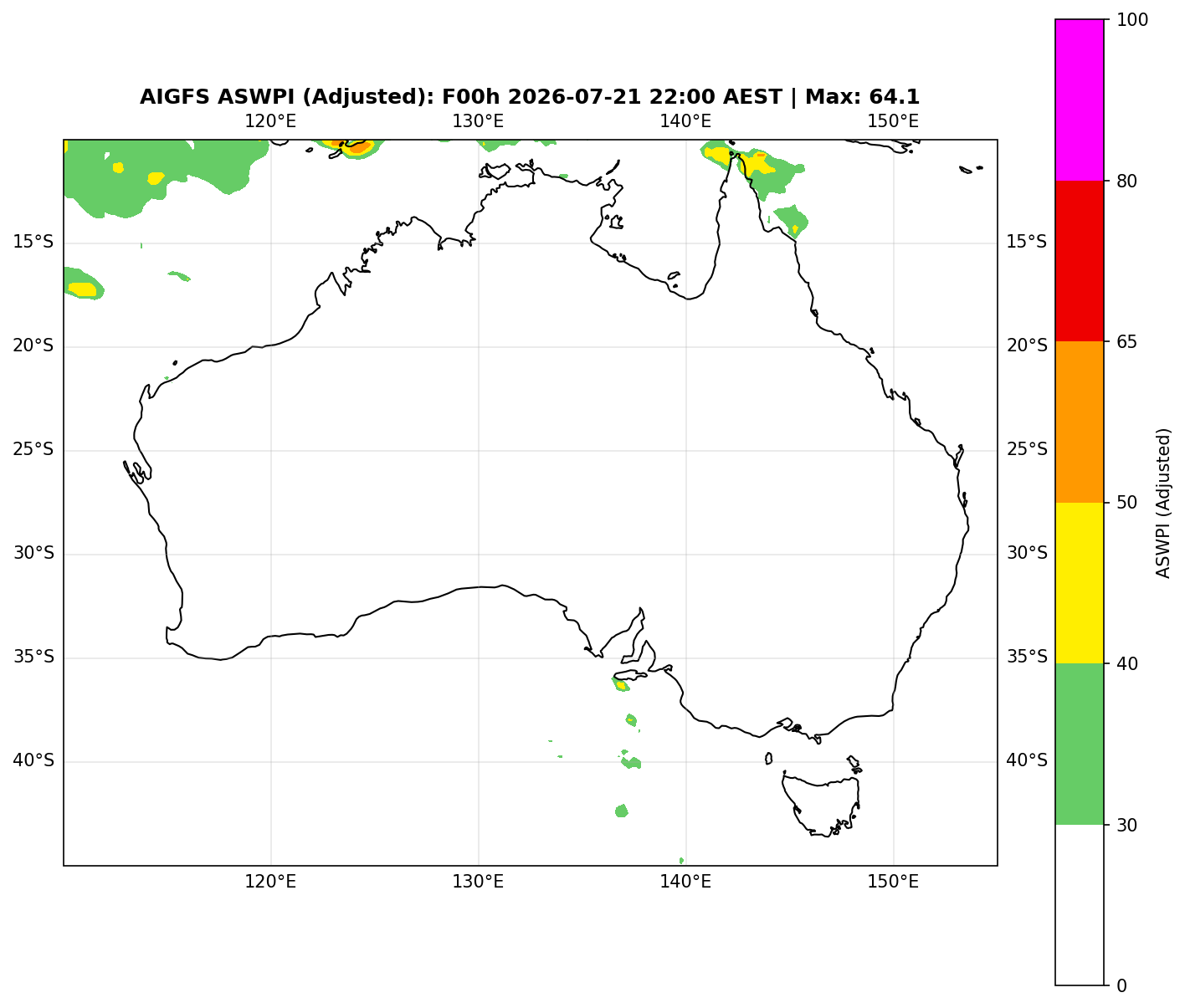Screen dimensions: 1185x1008
Task: Click the 'ASWPI (Adjusted)' colorbar label
Action: coord(1163,503)
